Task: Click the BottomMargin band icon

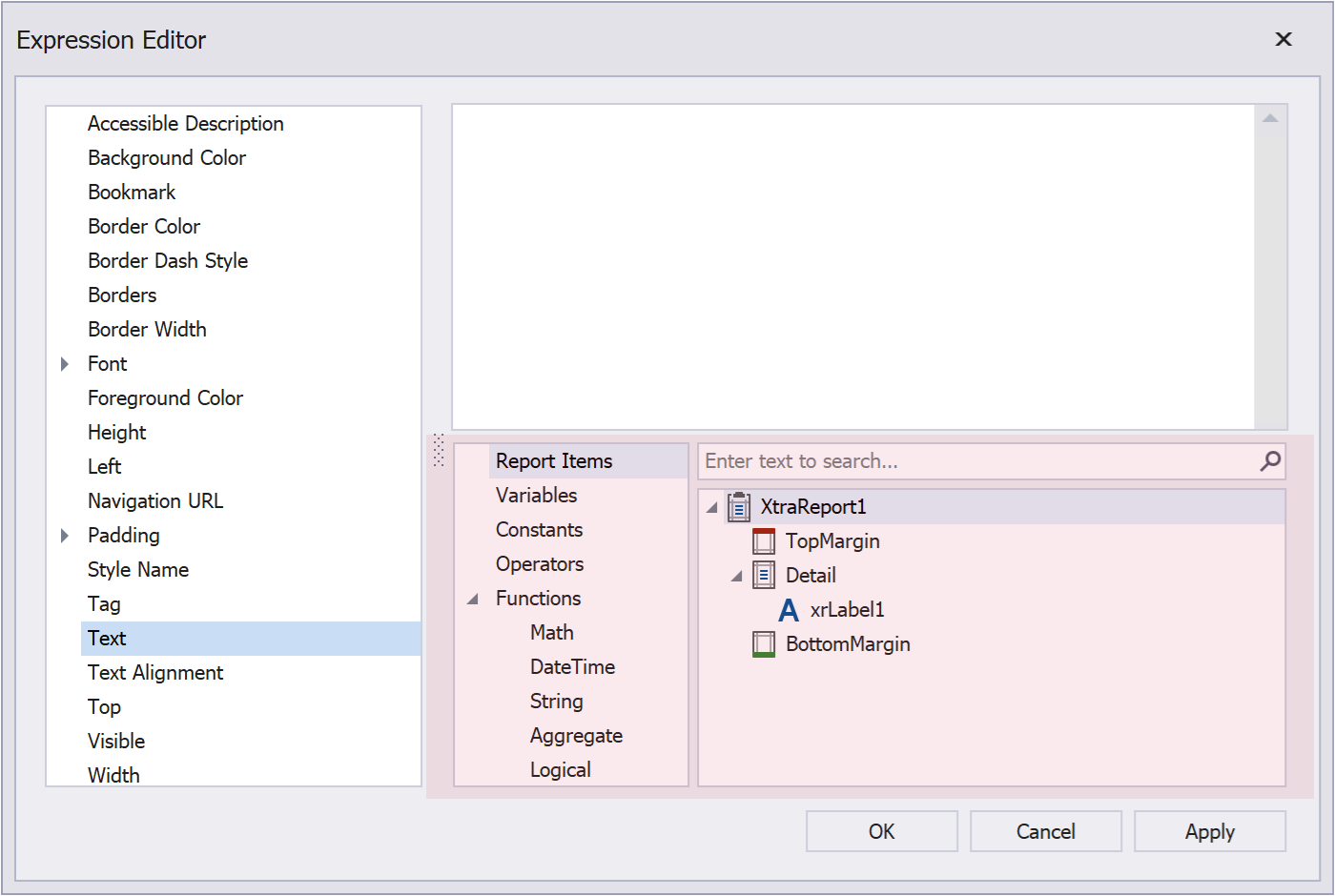Action: (x=763, y=643)
